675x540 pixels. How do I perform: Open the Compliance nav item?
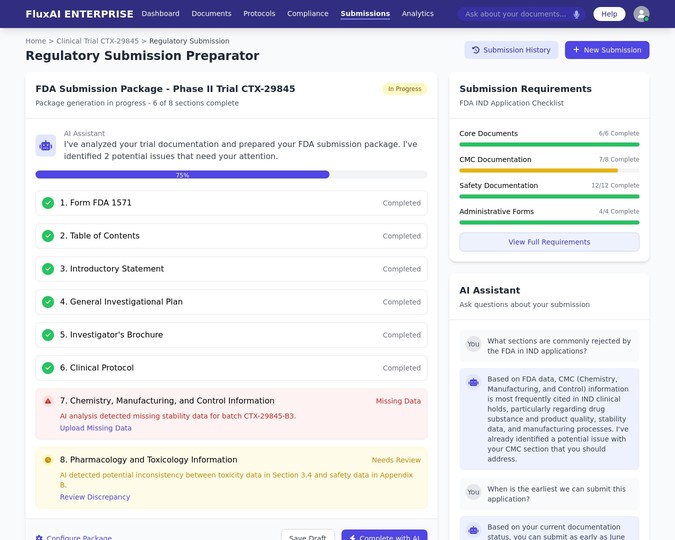[x=308, y=14]
